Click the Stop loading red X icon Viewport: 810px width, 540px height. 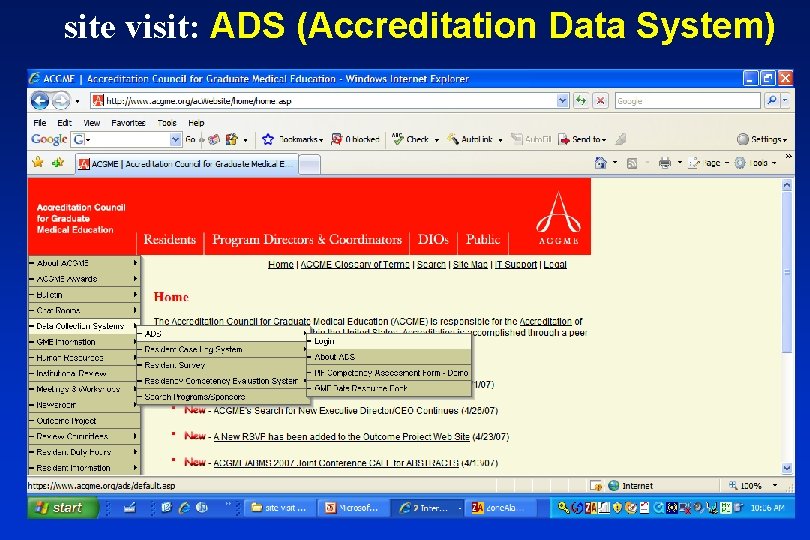[x=600, y=101]
